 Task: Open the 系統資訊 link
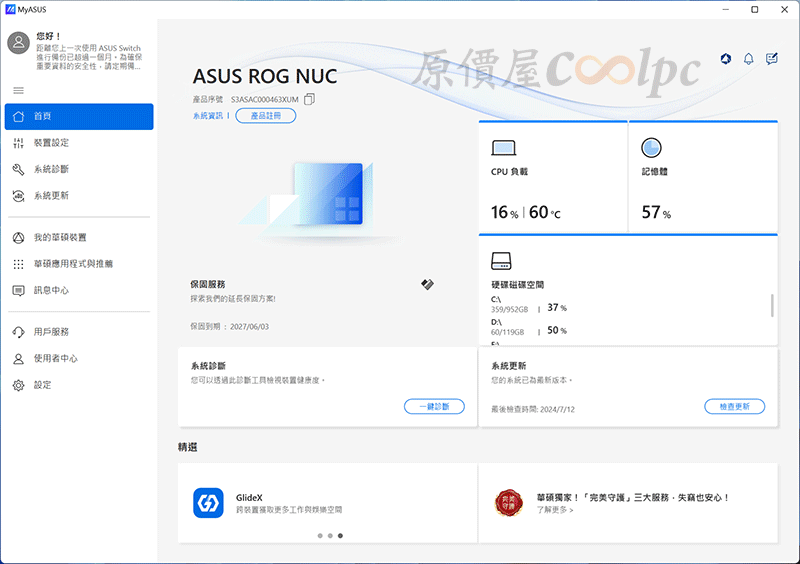tap(208, 116)
